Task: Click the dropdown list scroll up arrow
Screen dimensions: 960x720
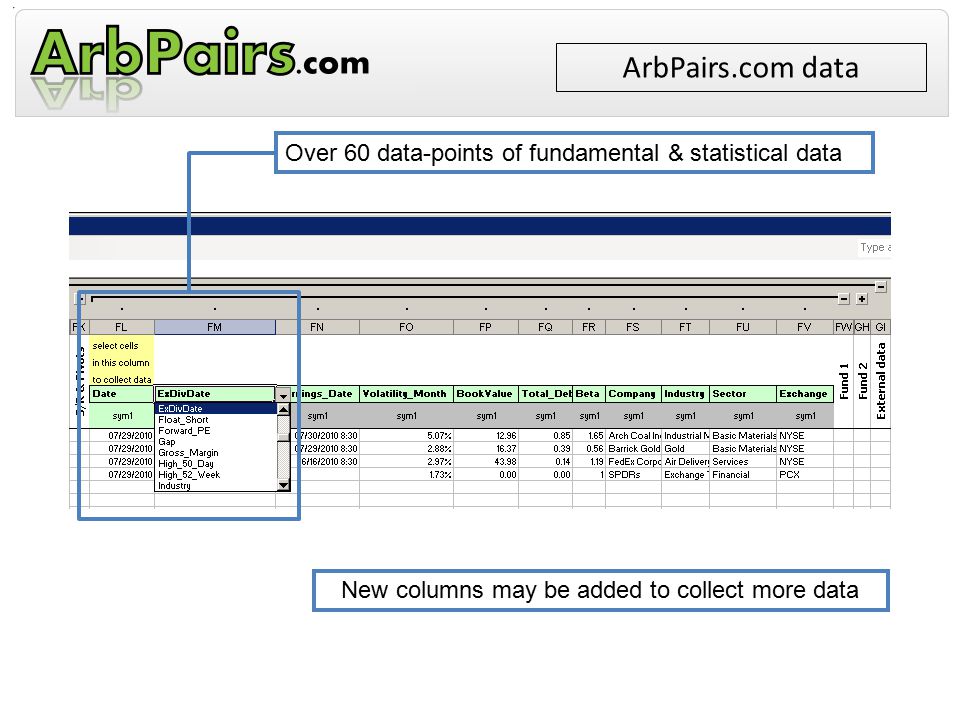Action: pyautogui.click(x=283, y=409)
